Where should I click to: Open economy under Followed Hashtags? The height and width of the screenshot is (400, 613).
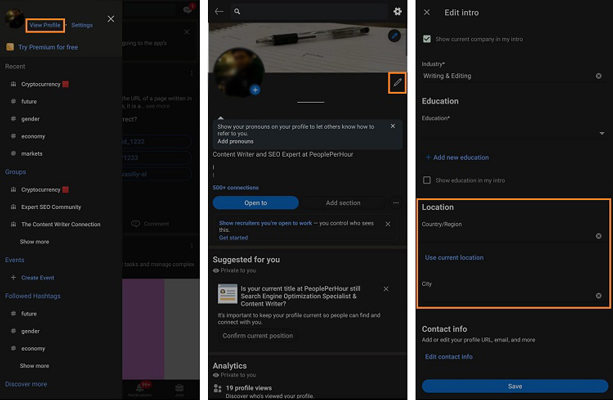pos(33,348)
